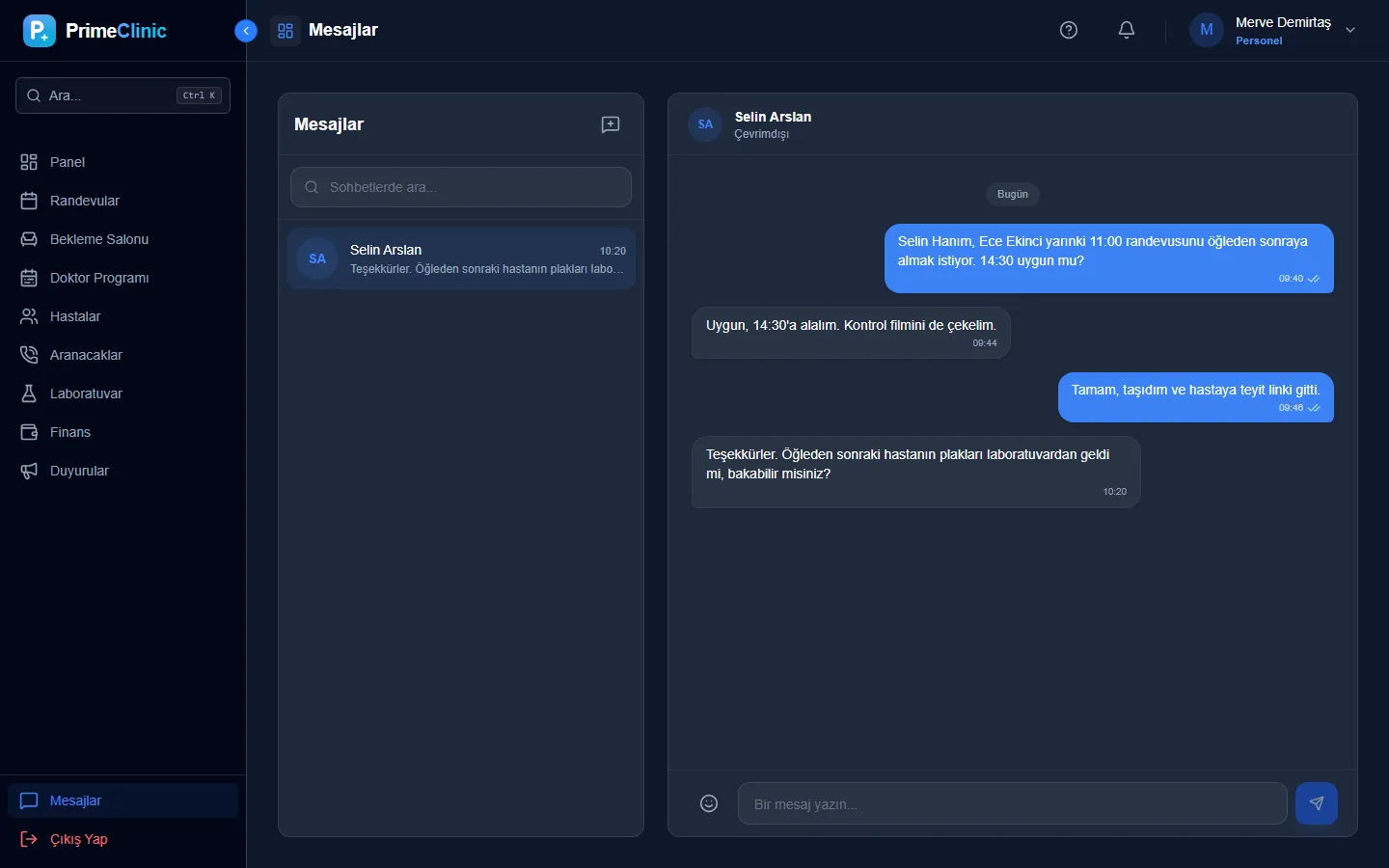Click the Personel role label under user name
1389x868 pixels.
(1259, 41)
